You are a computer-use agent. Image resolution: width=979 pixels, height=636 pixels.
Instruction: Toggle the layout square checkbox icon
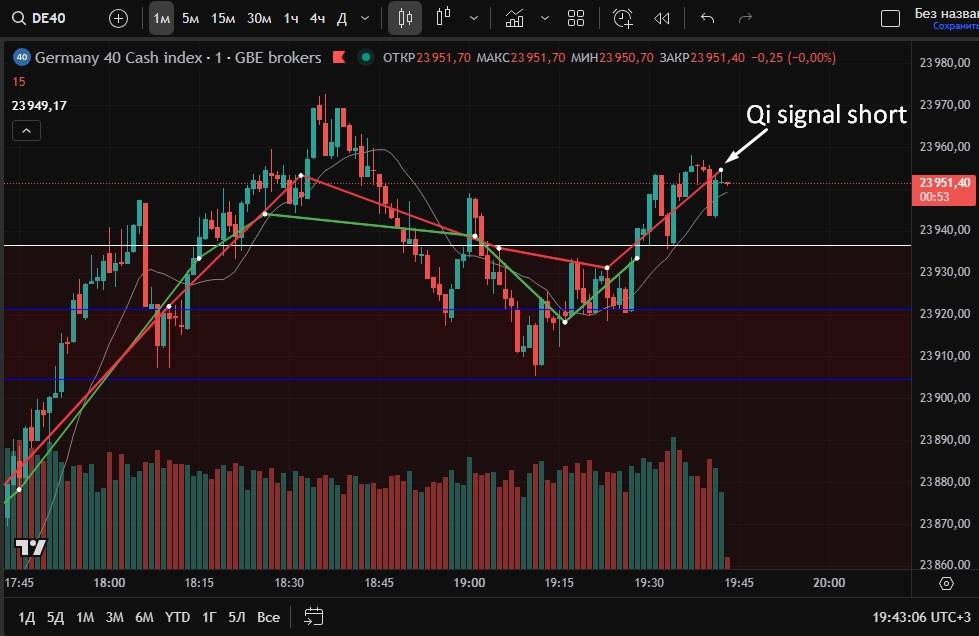(889, 18)
